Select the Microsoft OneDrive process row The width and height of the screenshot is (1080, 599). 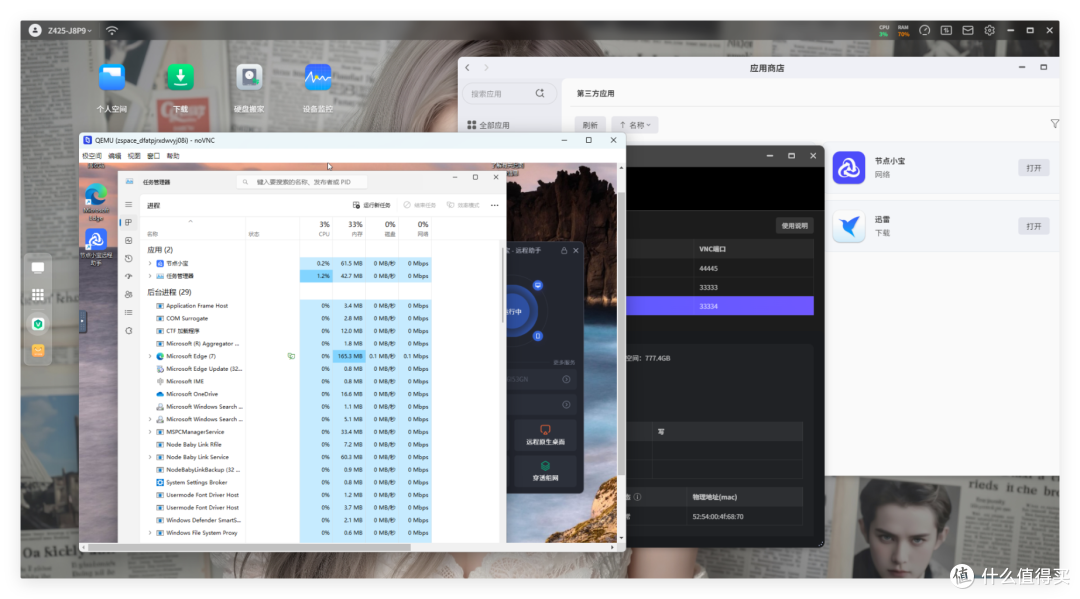(x=288, y=394)
